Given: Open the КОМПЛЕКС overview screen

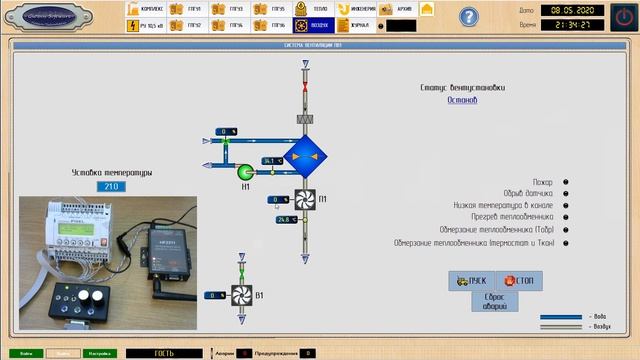Looking at the screenshot, I should pos(146,9).
